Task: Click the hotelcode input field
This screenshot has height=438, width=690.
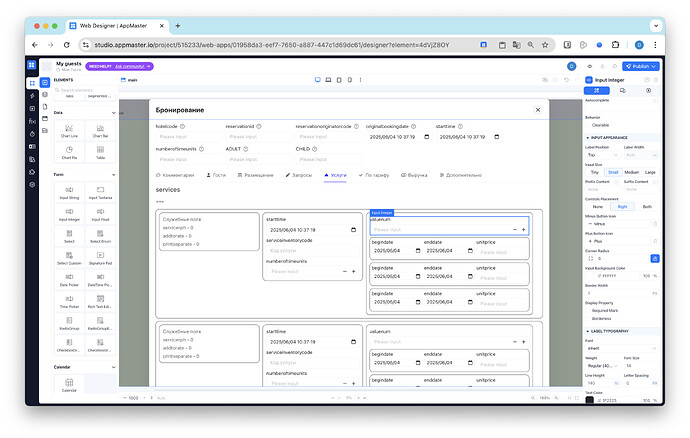Action: click(x=189, y=137)
